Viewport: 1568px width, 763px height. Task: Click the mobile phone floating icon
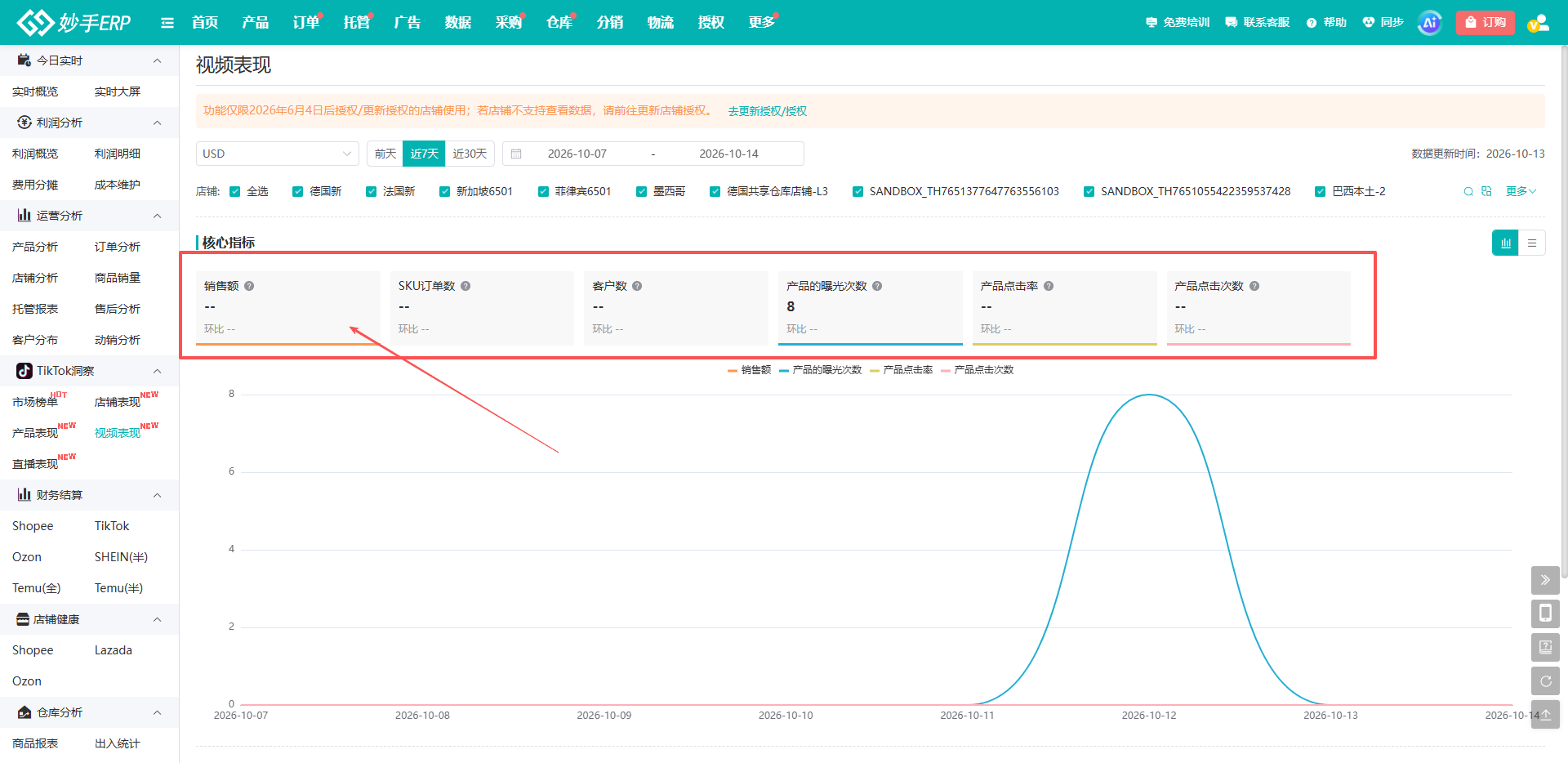tap(1545, 614)
